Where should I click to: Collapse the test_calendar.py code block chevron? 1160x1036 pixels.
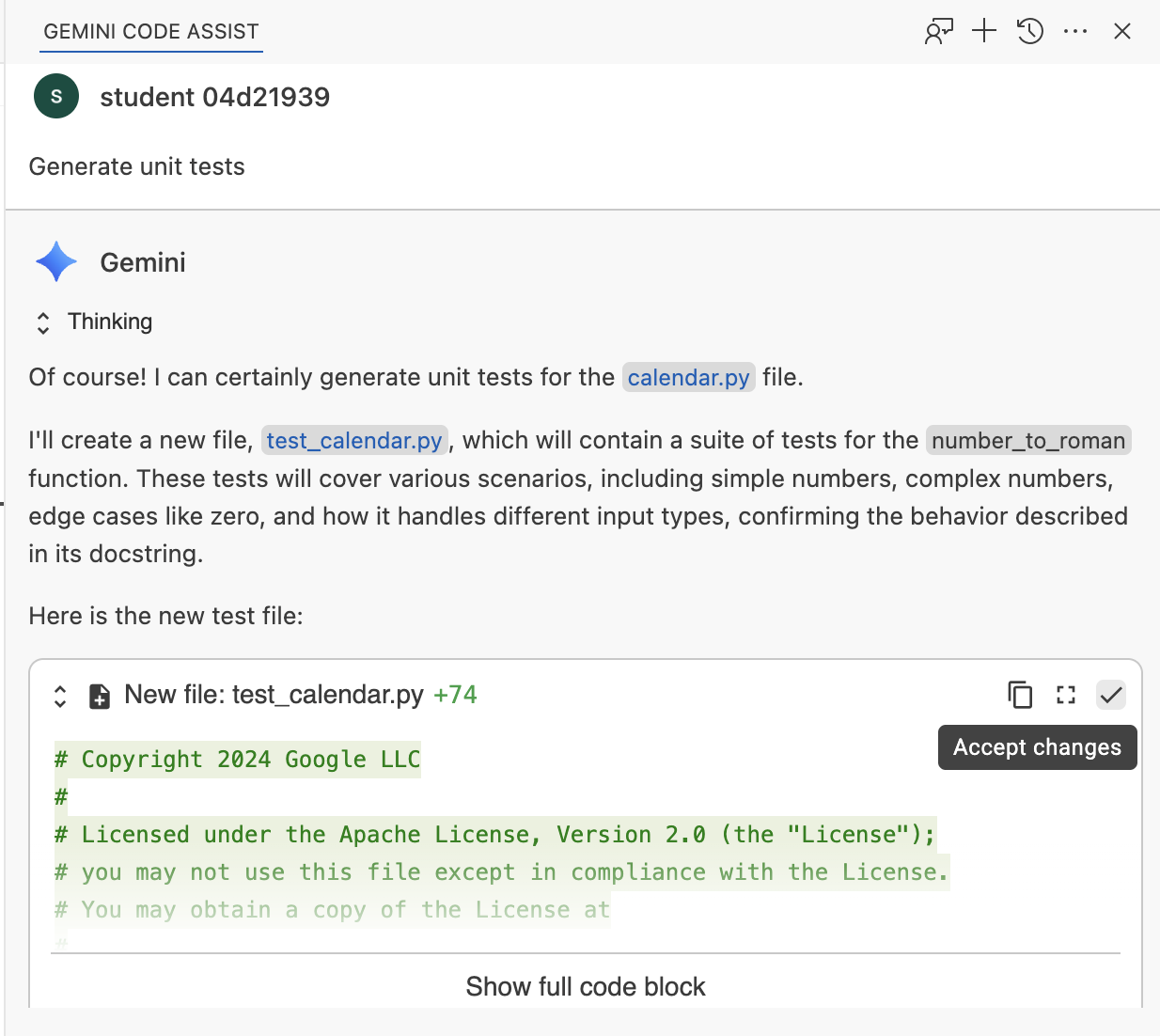[x=60, y=696]
